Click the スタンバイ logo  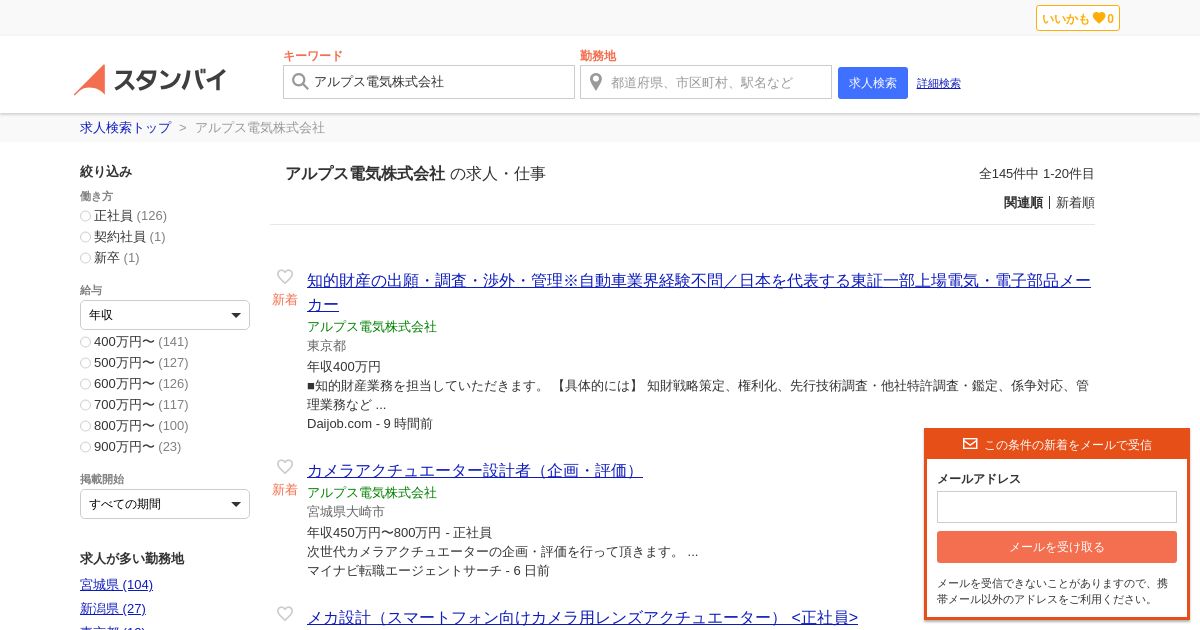150,80
